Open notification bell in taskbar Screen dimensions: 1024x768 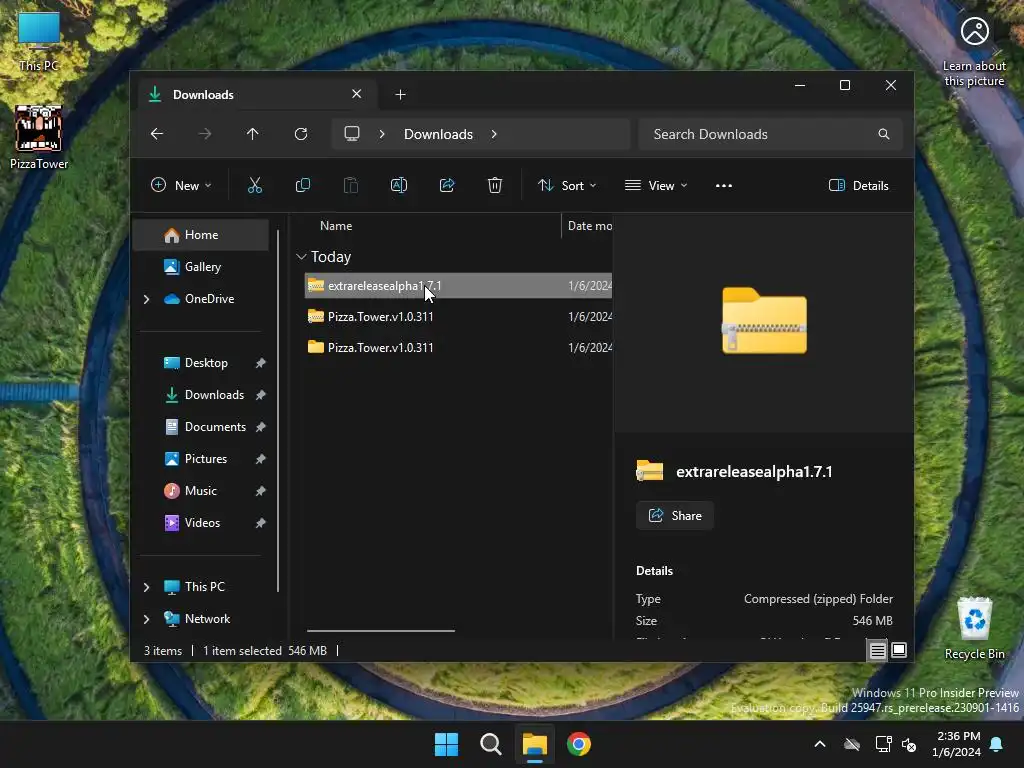coord(996,744)
